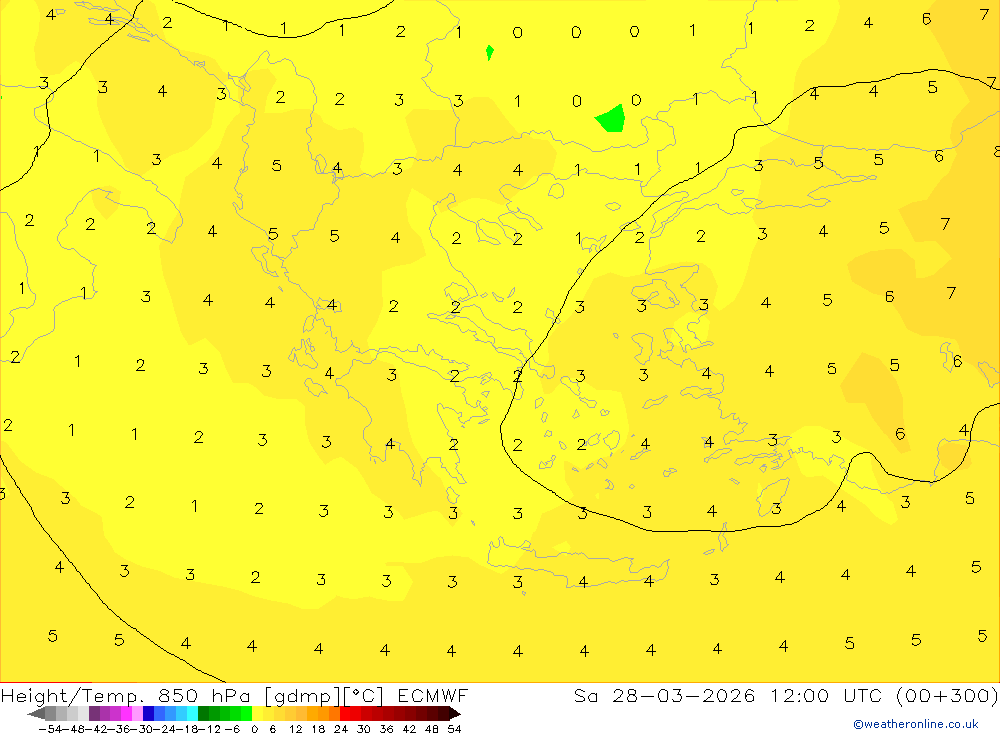Click the '54' legend scale label at right end
1000x733 pixels.
[454, 729]
